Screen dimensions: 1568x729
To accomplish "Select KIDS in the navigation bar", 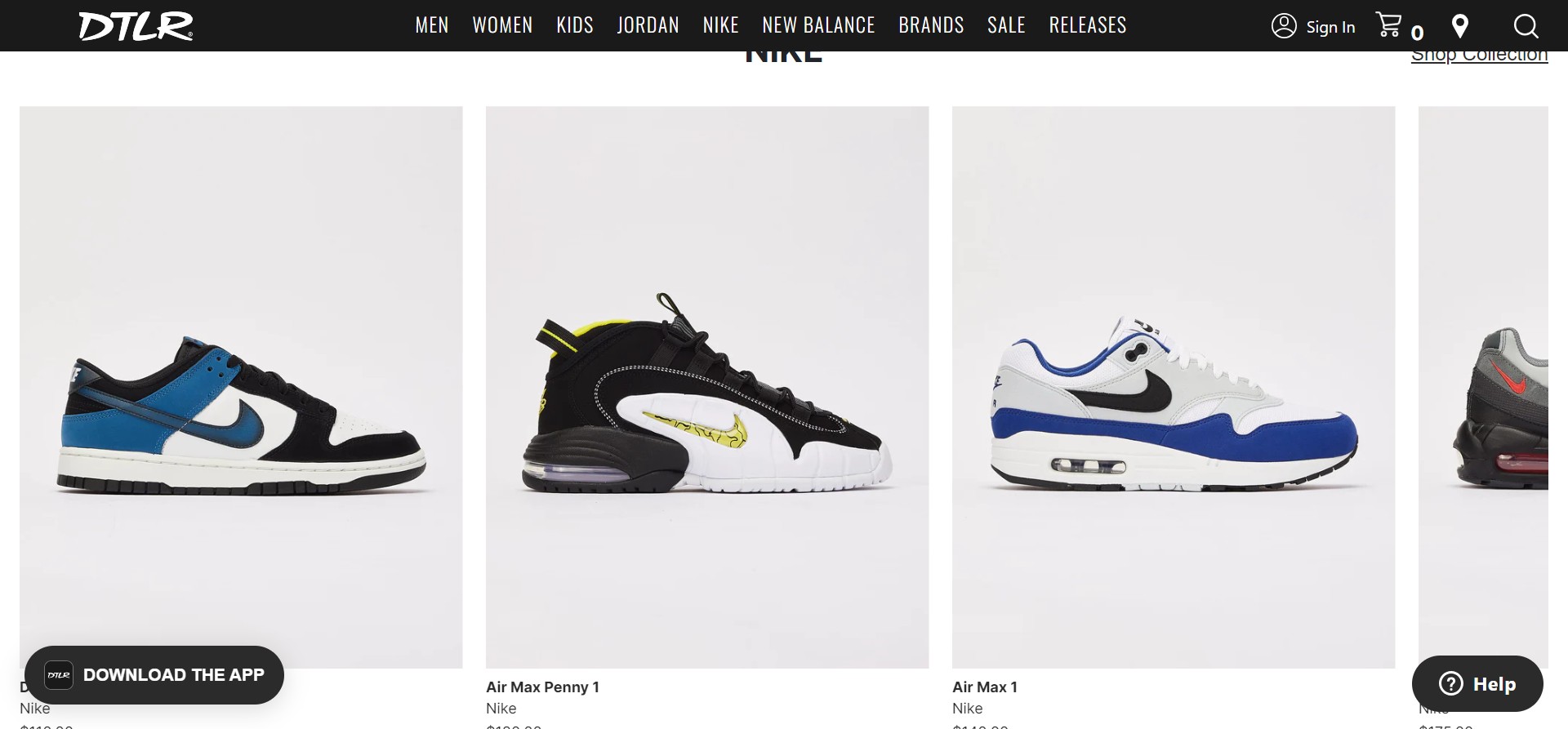I will pyautogui.click(x=575, y=25).
